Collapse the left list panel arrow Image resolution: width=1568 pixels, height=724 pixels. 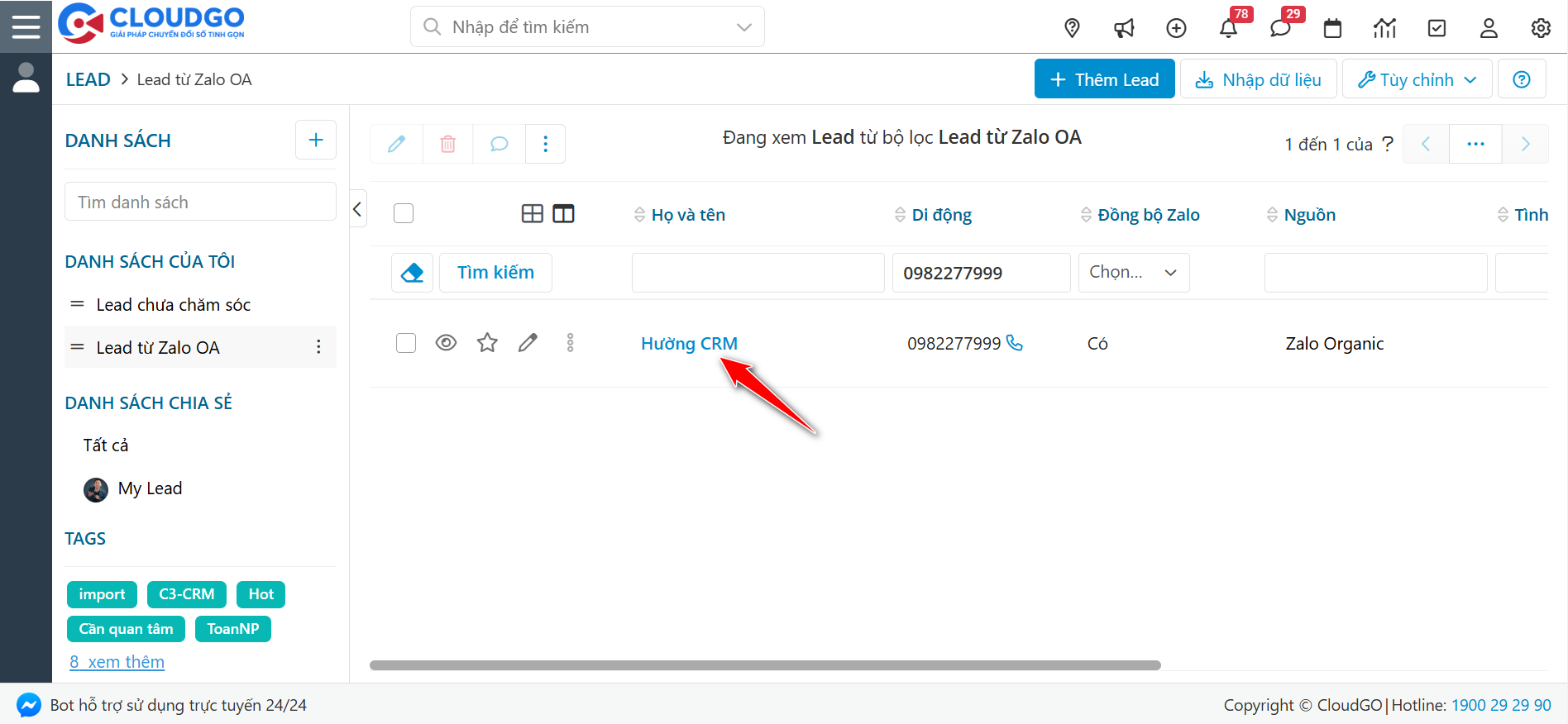pos(357,209)
